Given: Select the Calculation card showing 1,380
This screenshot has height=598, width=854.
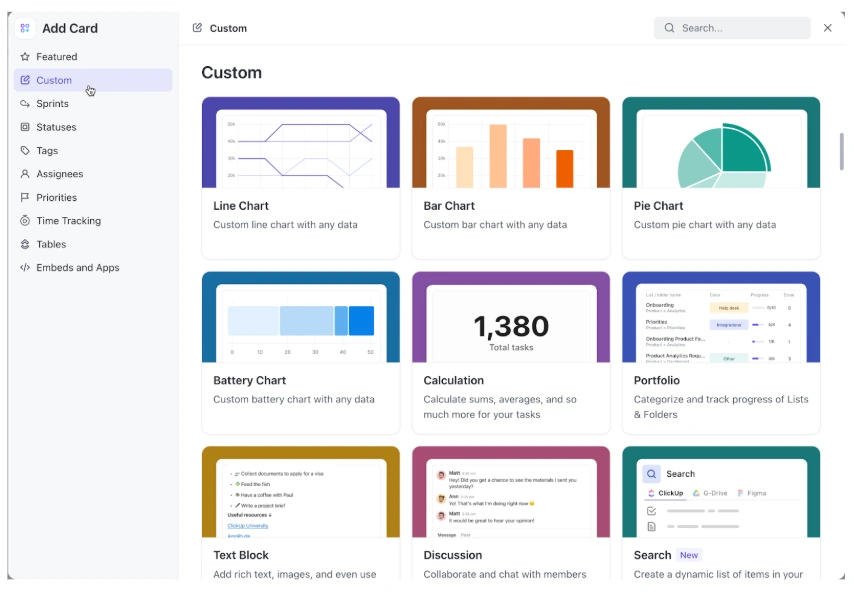Looking at the screenshot, I should [x=511, y=318].
